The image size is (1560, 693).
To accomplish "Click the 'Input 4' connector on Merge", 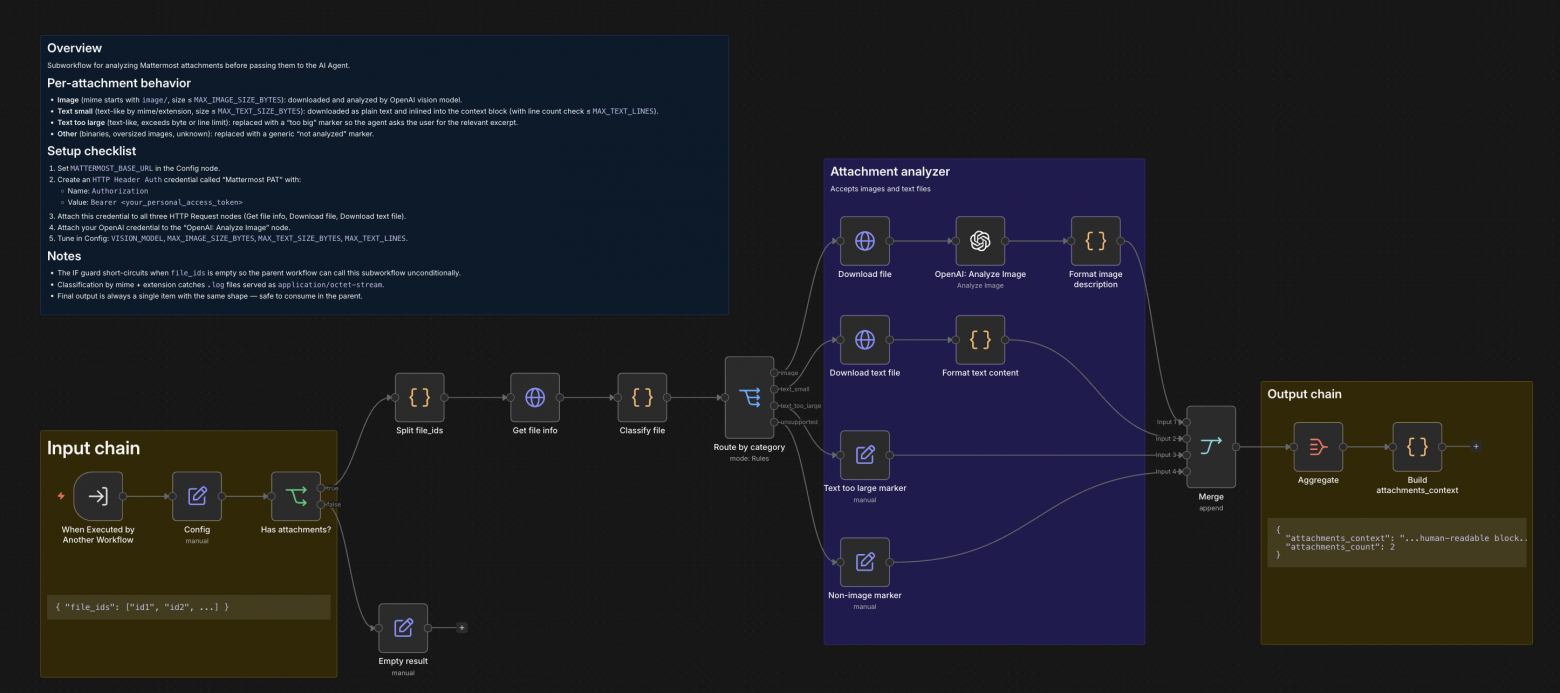I will [x=1186, y=471].
